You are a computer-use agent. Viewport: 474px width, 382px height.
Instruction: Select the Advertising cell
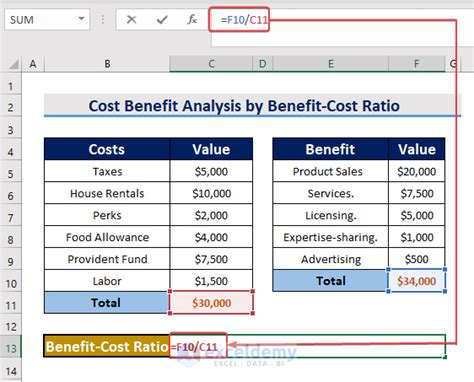tap(330, 259)
